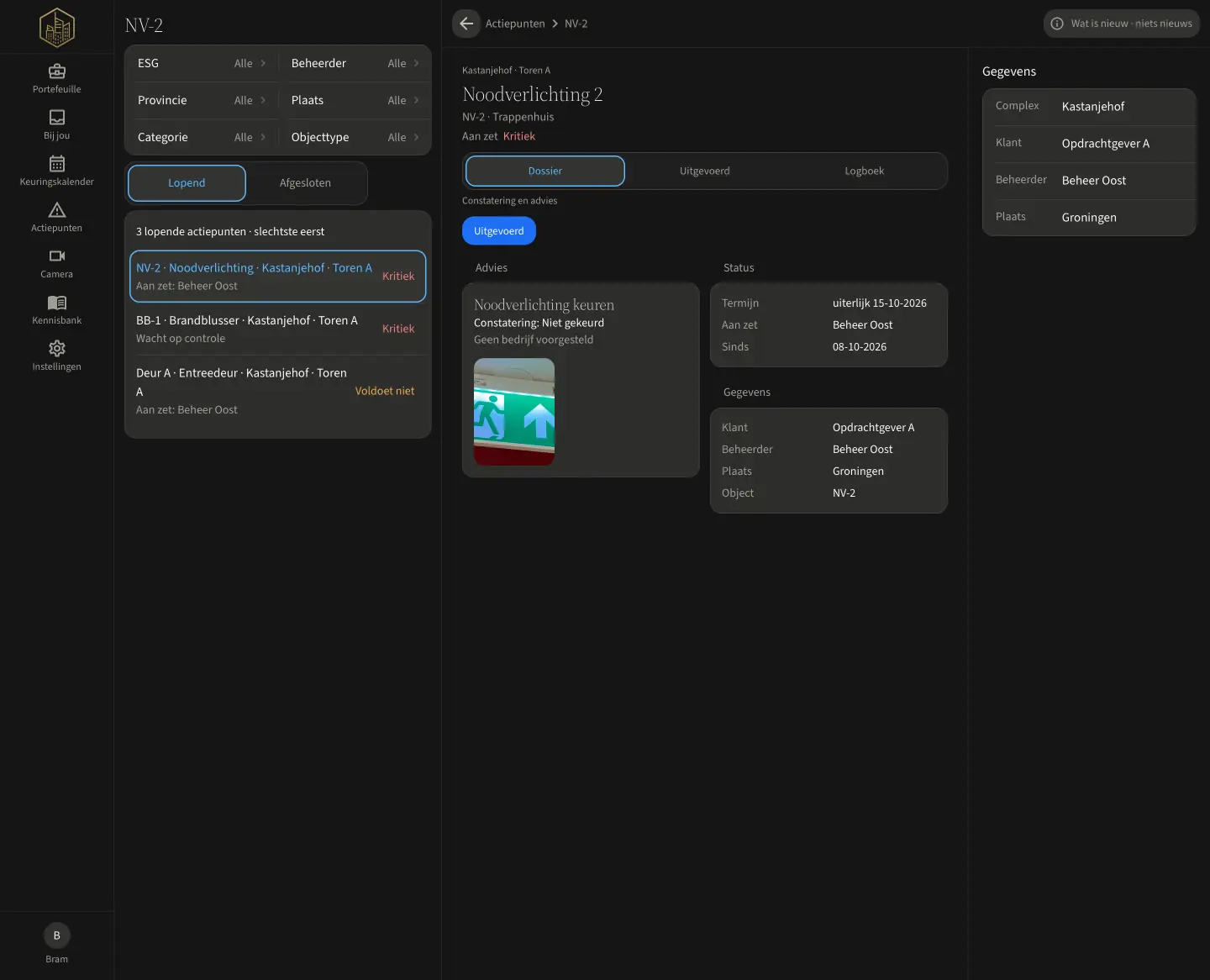Select the BB-1 Brandblusser action item
Image resolution: width=1210 pixels, height=980 pixels.
pos(277,329)
